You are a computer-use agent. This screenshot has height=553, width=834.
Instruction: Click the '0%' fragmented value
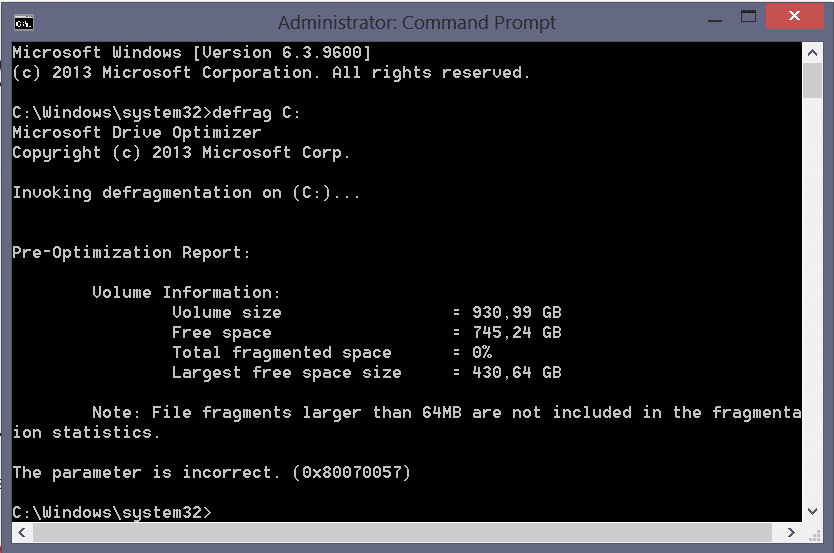[x=482, y=353]
